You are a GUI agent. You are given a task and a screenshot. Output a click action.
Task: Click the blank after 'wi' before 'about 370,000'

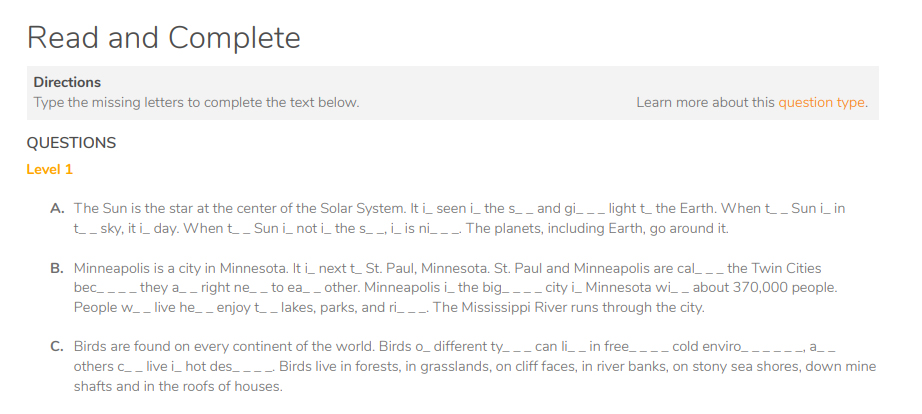tap(680, 291)
